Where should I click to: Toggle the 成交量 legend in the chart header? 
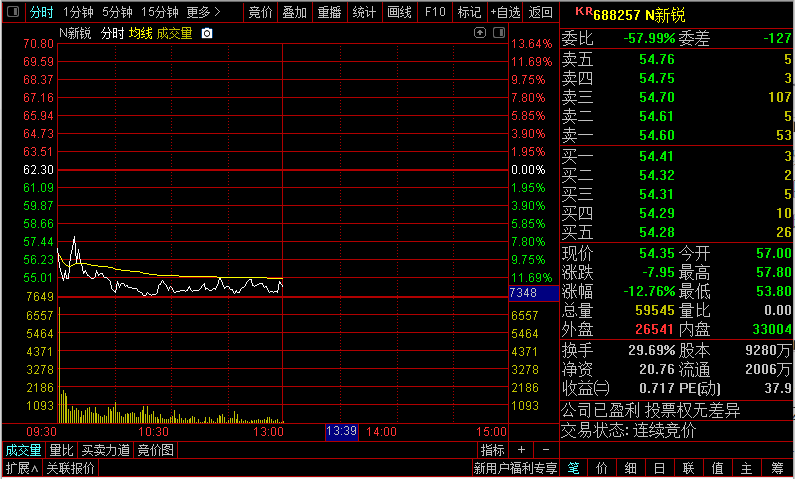coord(174,33)
